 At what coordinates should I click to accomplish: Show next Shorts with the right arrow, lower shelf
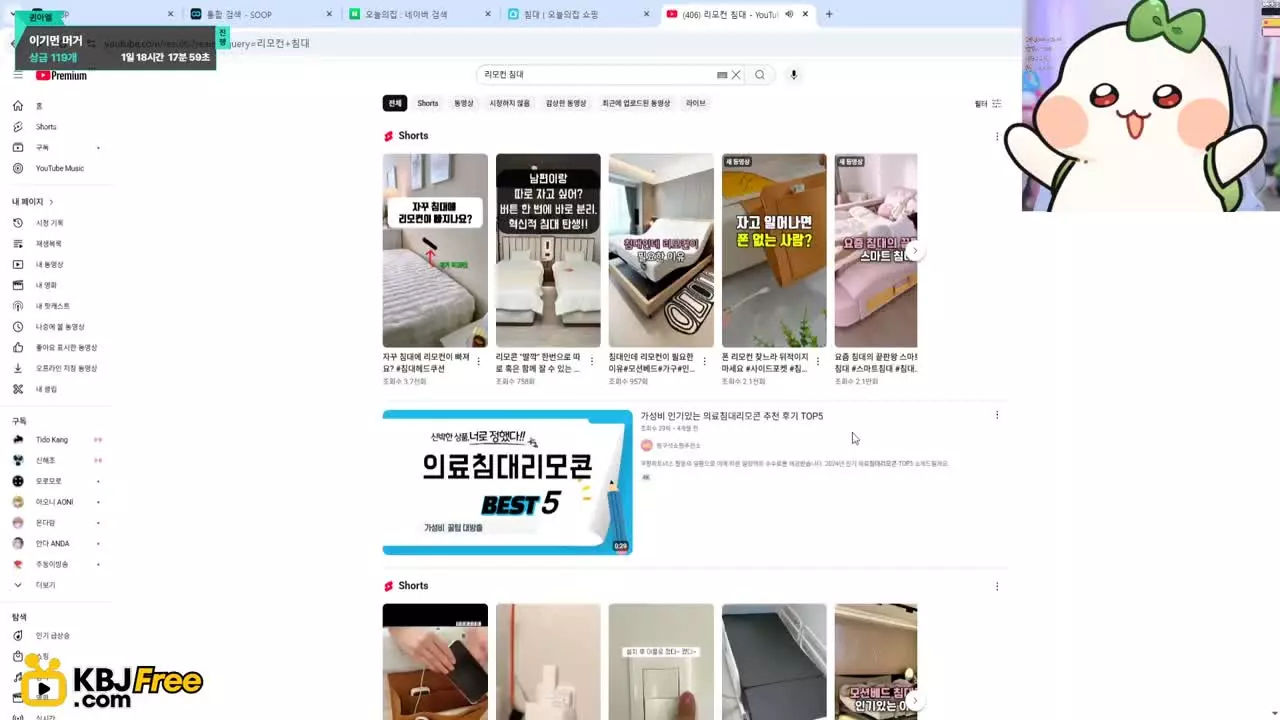click(913, 701)
